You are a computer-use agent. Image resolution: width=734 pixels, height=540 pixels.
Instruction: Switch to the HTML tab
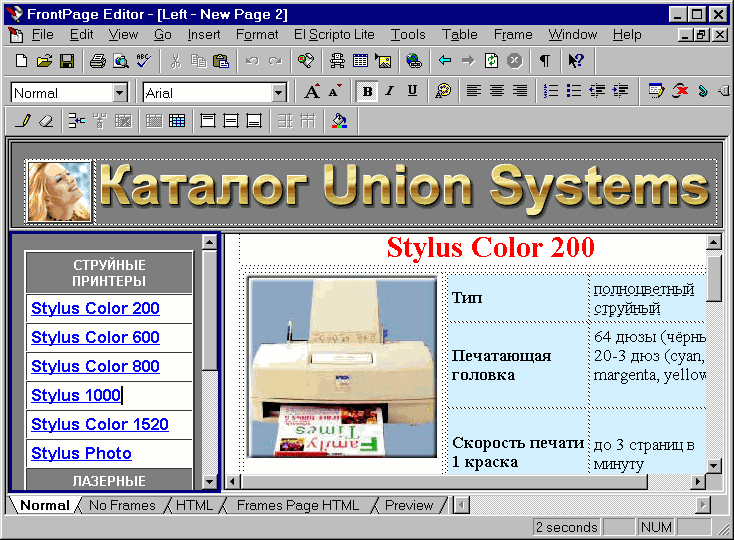tap(194, 505)
